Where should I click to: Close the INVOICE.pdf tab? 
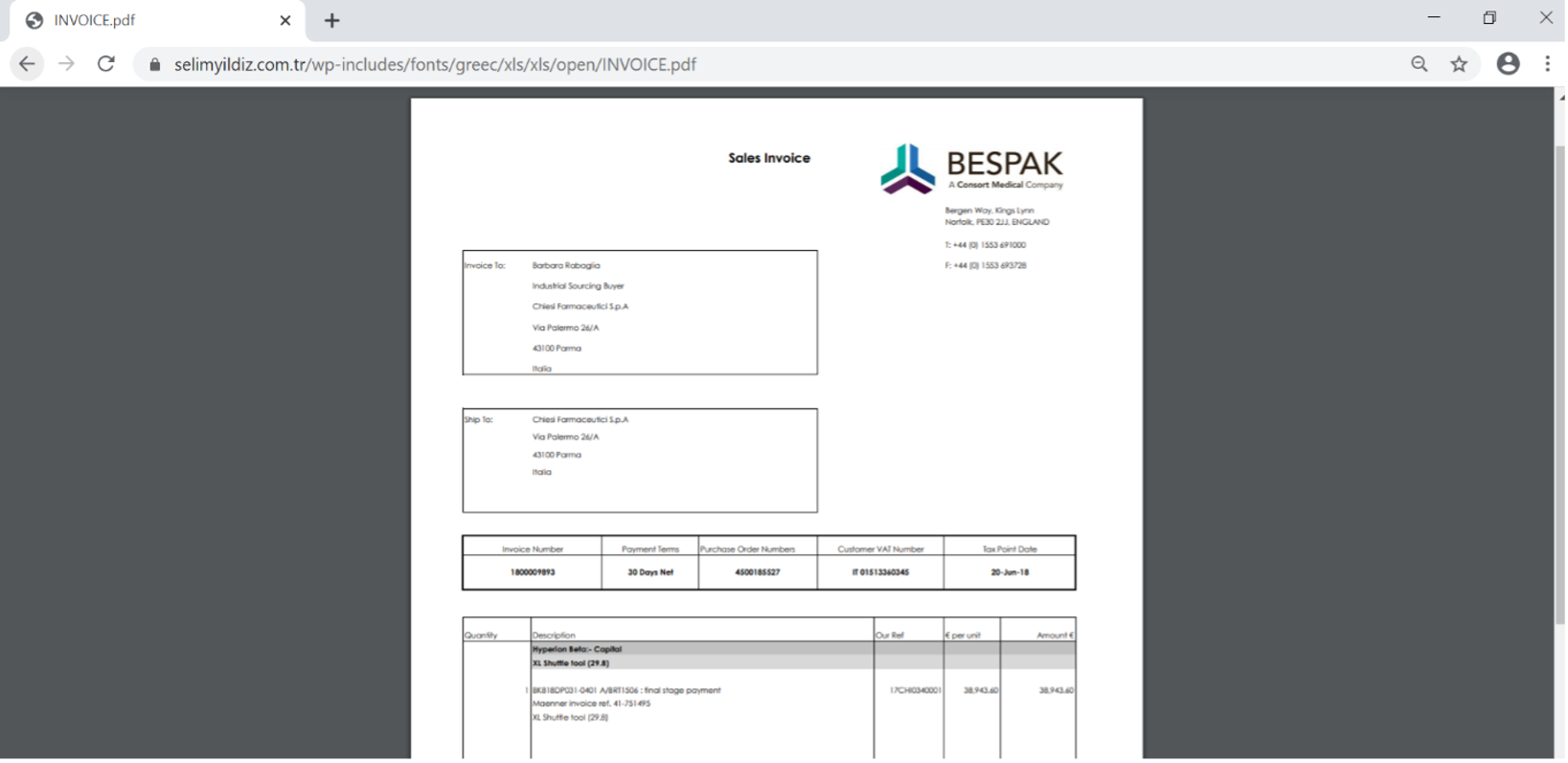tap(284, 20)
